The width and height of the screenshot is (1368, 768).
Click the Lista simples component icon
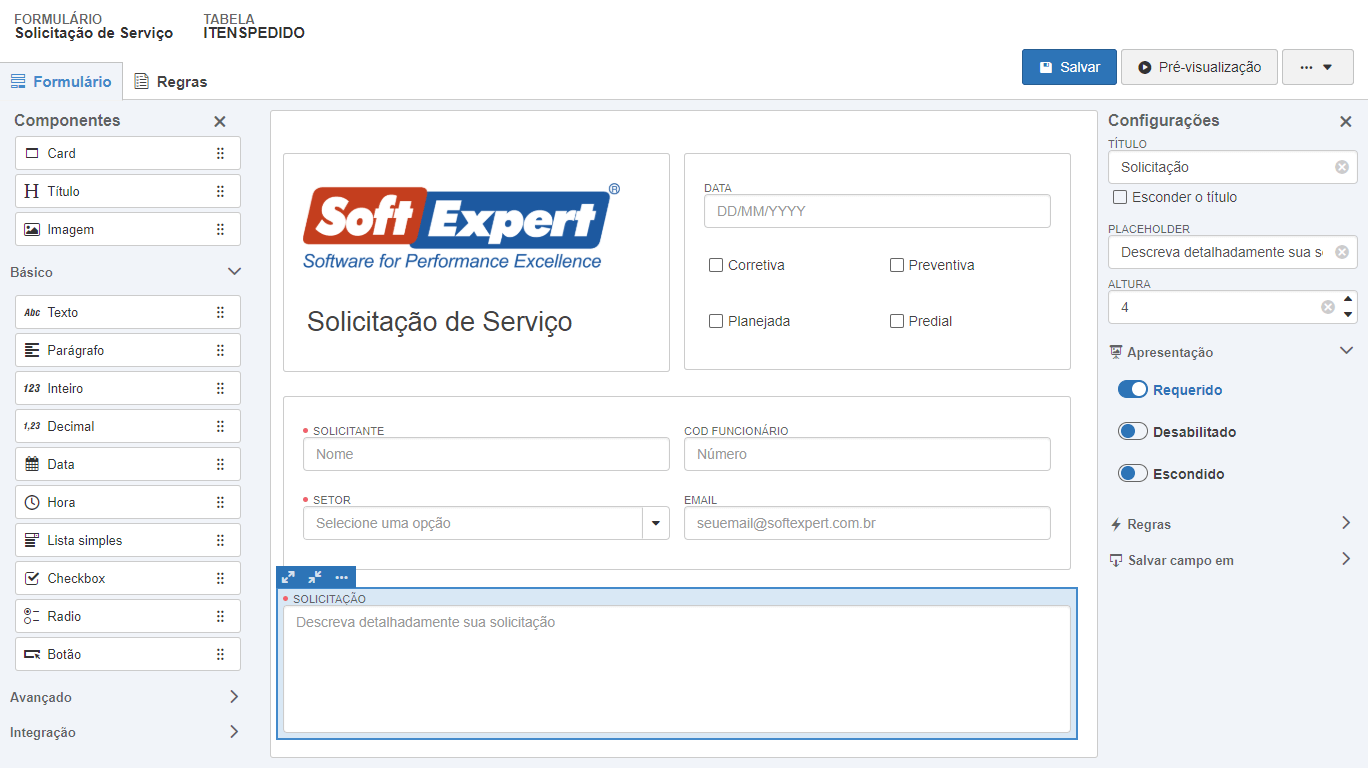point(32,540)
